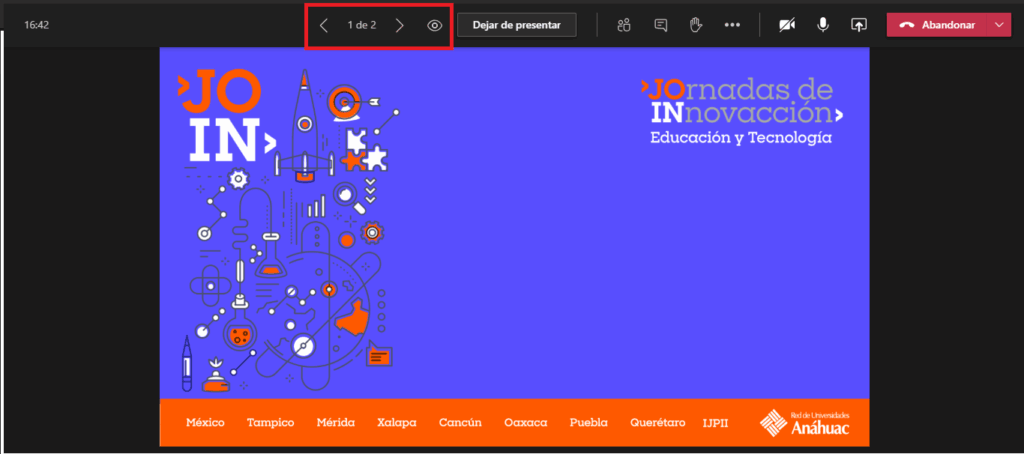Image resolution: width=1024 pixels, height=454 pixels.
Task: Click Dejar de presentar button
Action: pyautogui.click(x=516, y=25)
